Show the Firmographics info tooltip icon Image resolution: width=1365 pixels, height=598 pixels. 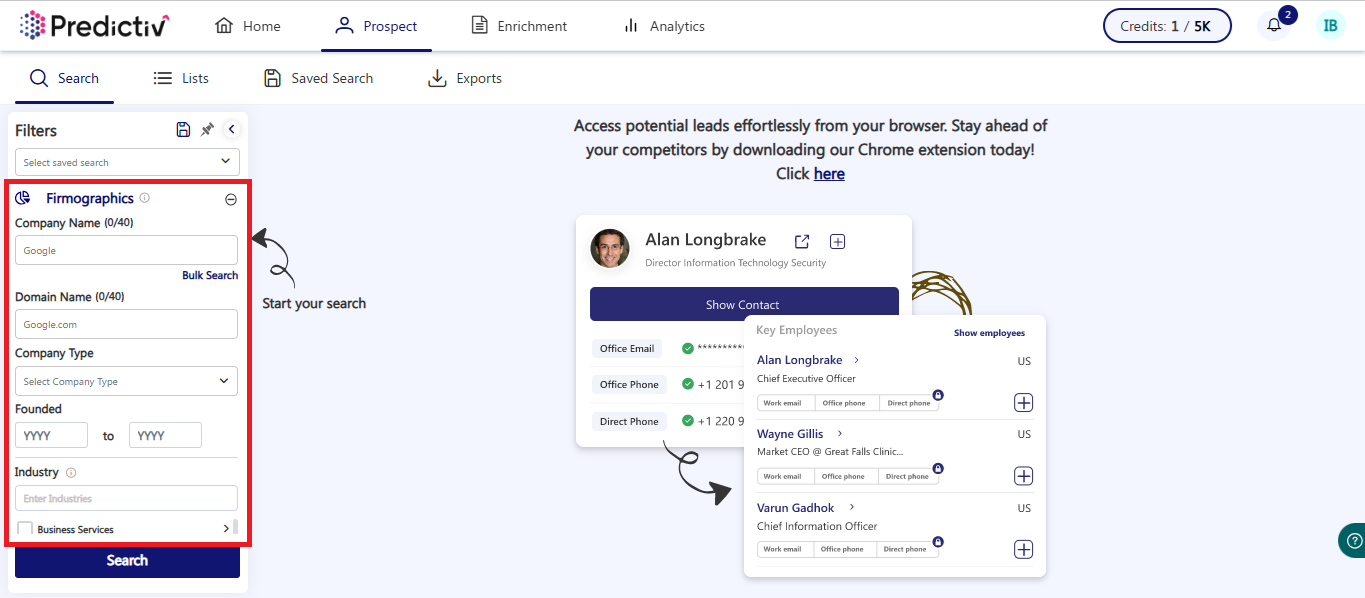(145, 198)
